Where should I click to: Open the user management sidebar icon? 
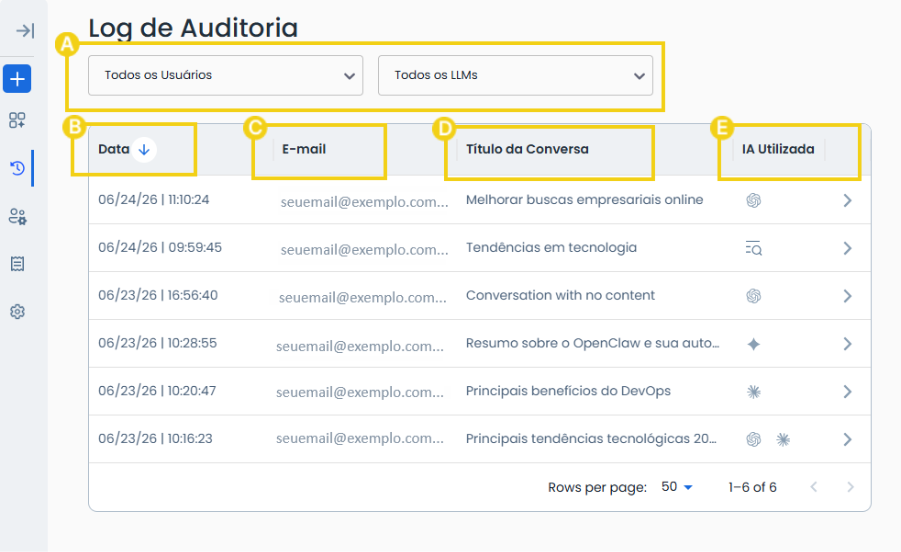(17, 217)
